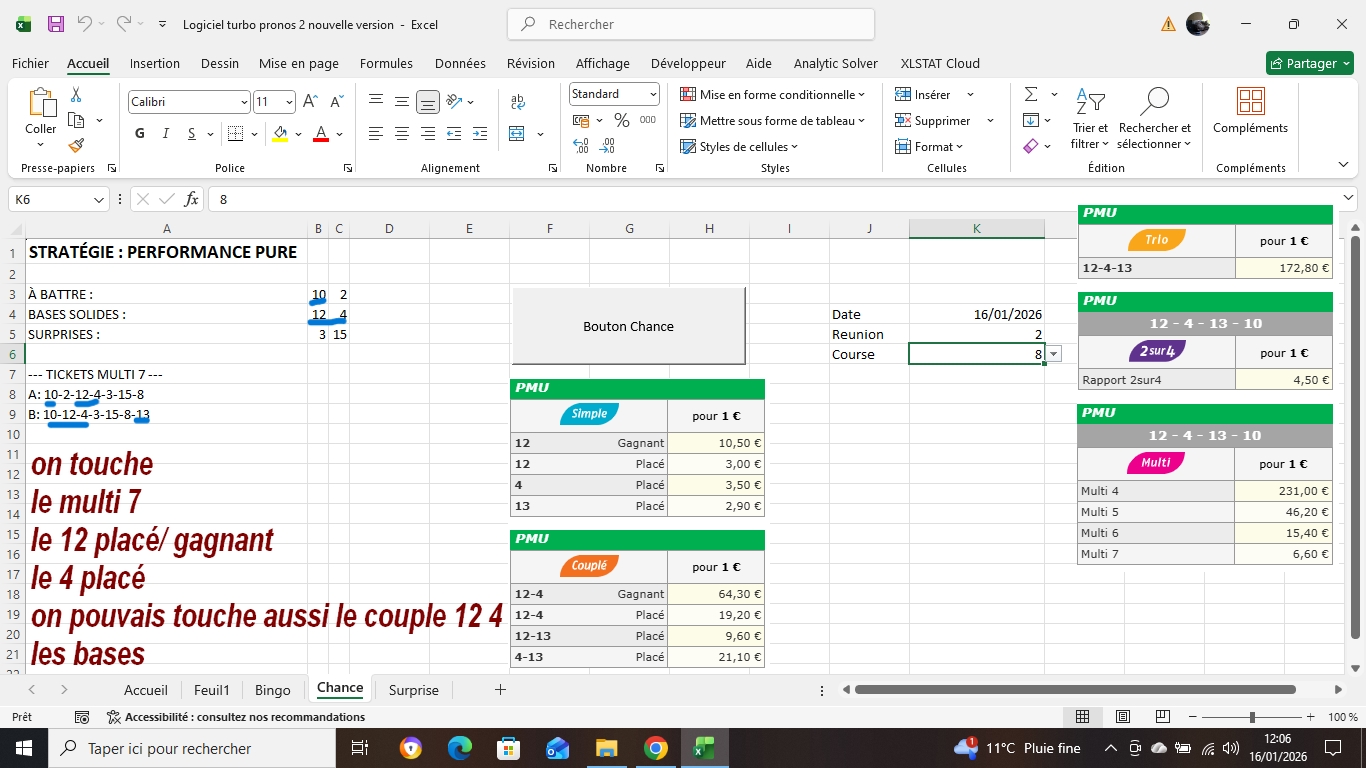
Task: Click the accounting number format icon
Action: click(x=581, y=120)
